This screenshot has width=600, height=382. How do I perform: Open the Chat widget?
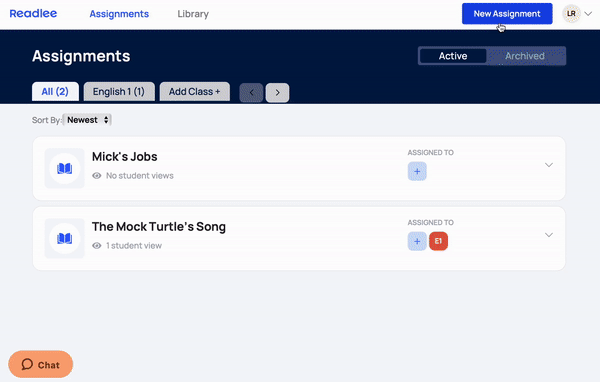(x=41, y=364)
